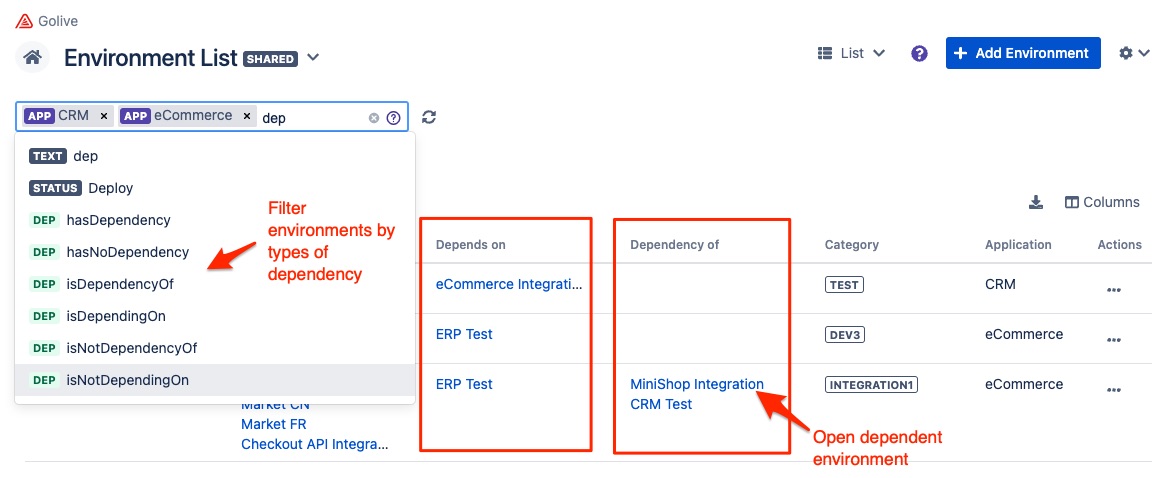Open filter syntax help inside search box
The width and height of the screenshot is (1173, 478).
(x=393, y=118)
